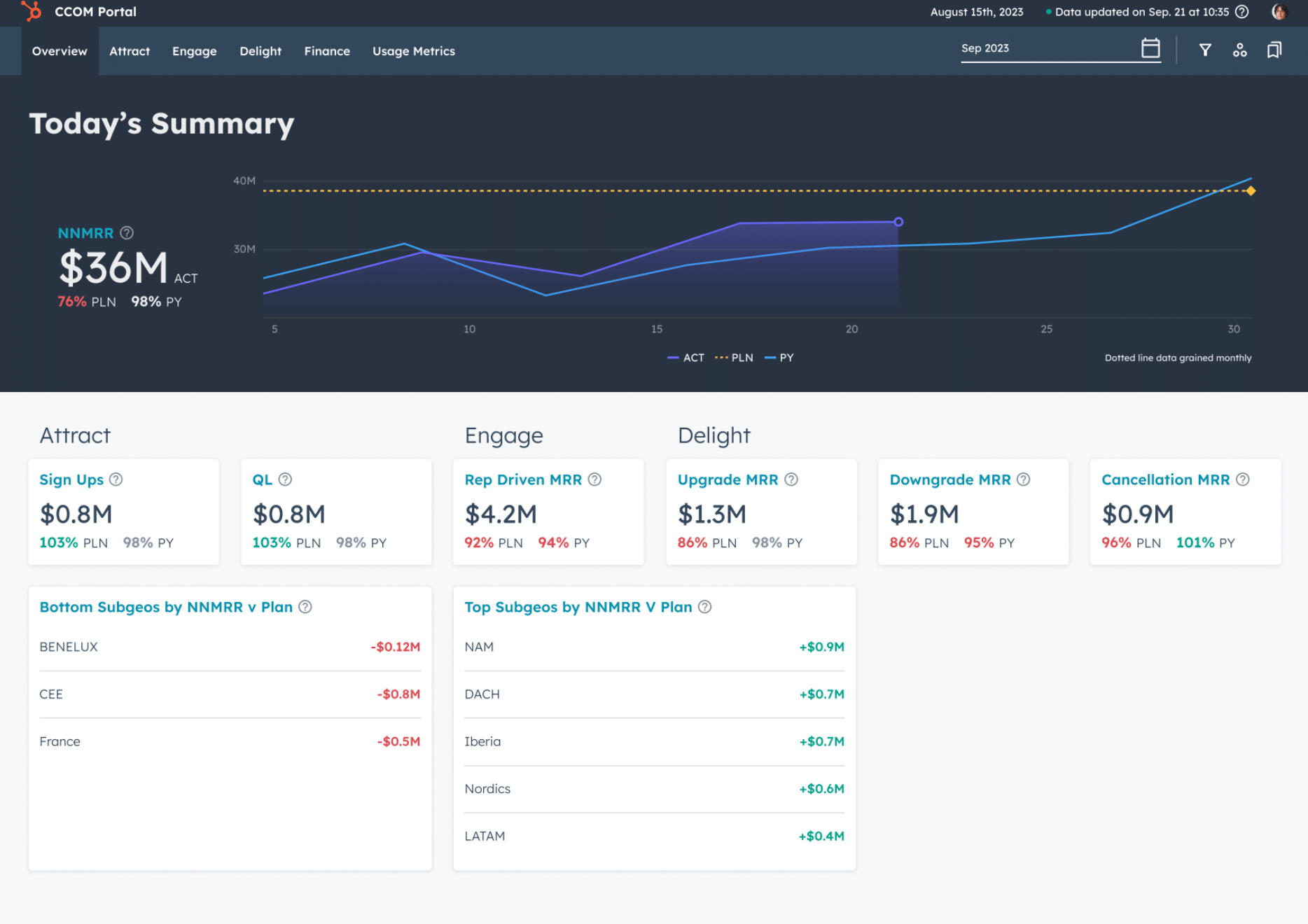This screenshot has width=1308, height=924.
Task: Open the Bottom Subgeos by NNMRR info tooltip
Action: point(305,607)
